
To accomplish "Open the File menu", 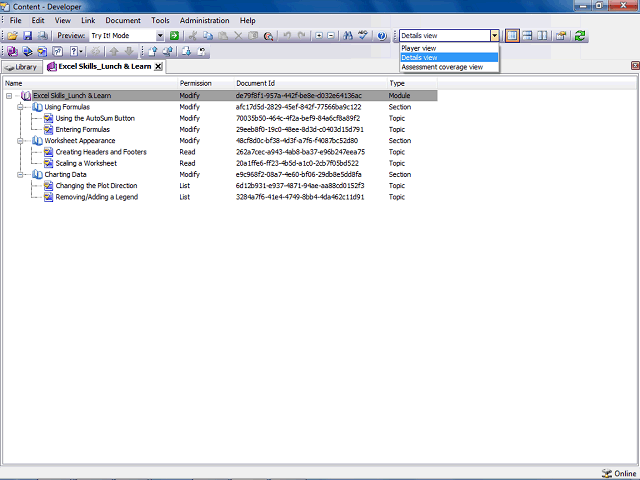I will pyautogui.click(x=16, y=20).
